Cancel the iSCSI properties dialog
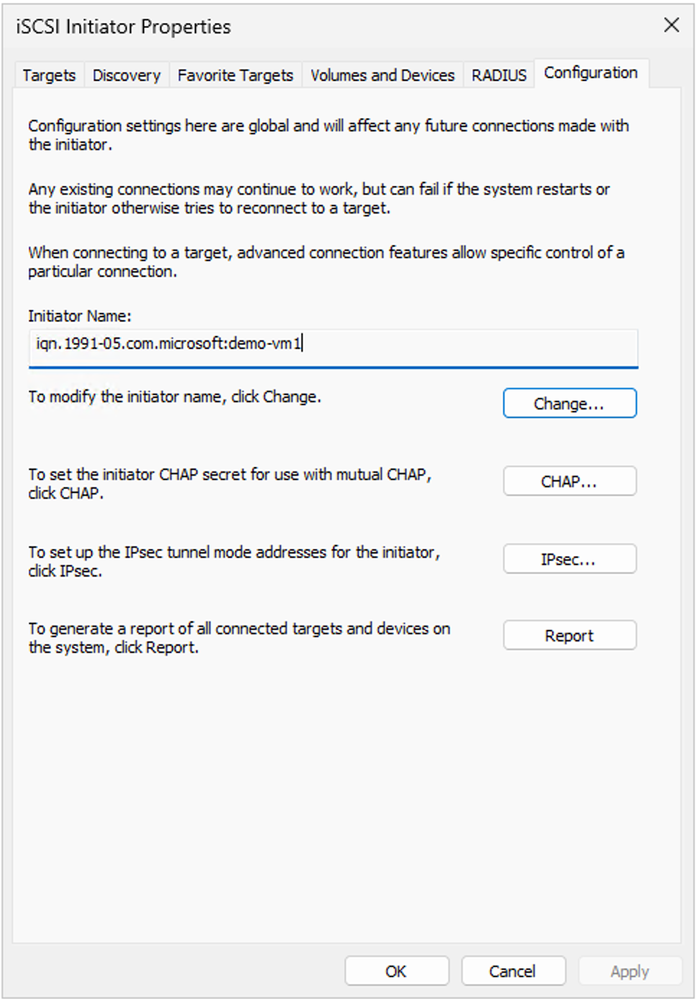 pos(513,971)
